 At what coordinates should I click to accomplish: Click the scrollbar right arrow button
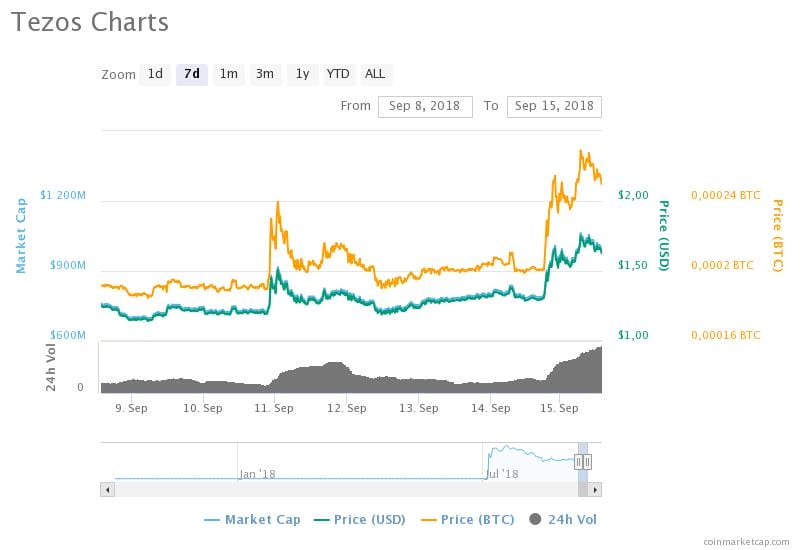[595, 489]
